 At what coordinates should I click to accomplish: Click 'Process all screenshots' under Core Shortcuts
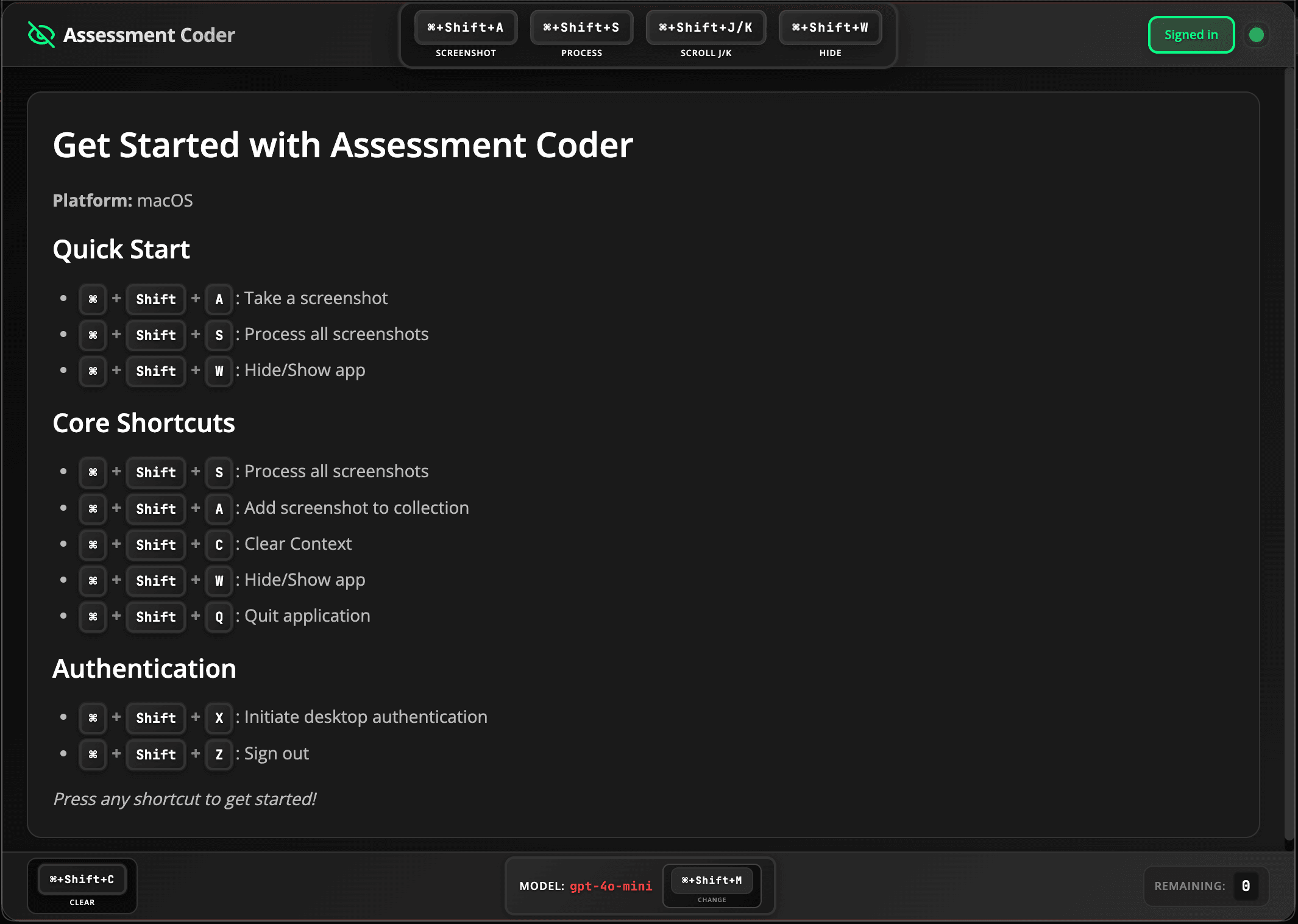336,471
